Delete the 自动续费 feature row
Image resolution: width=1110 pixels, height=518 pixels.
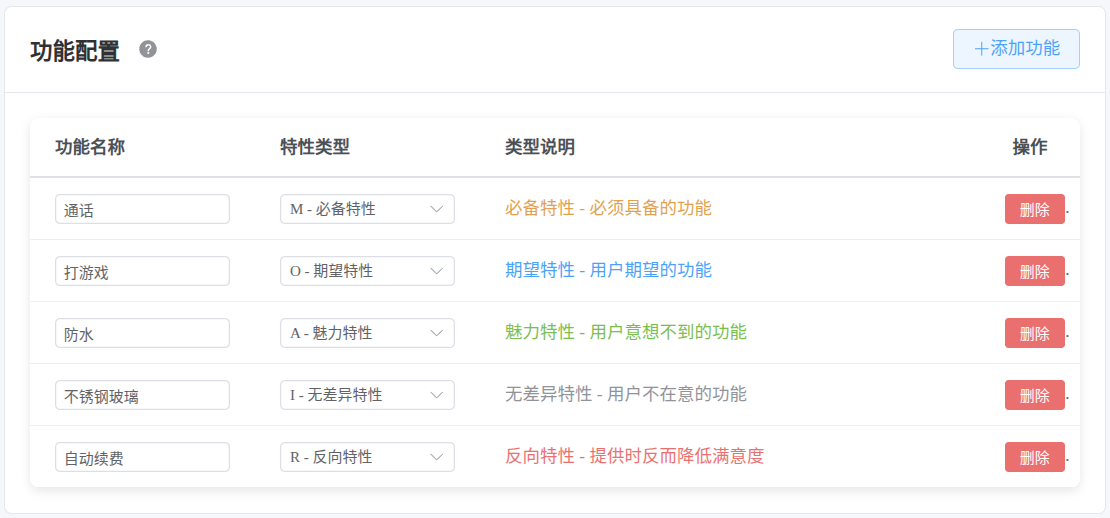tap(1034, 458)
